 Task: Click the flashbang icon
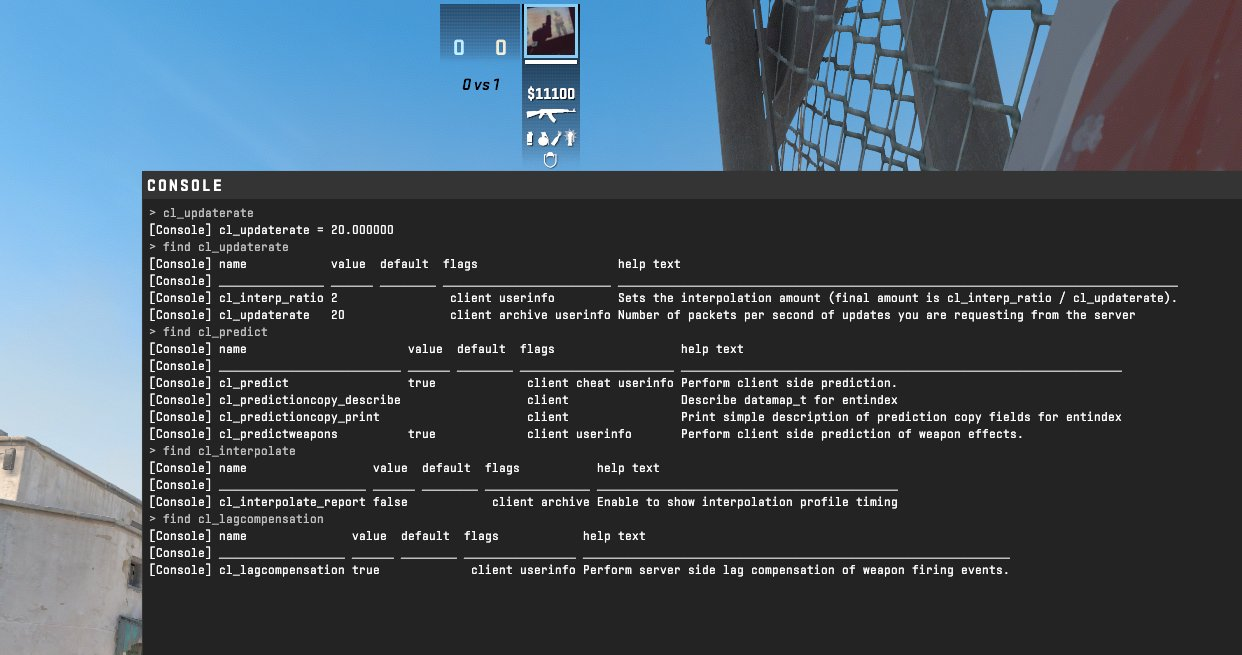click(x=570, y=138)
